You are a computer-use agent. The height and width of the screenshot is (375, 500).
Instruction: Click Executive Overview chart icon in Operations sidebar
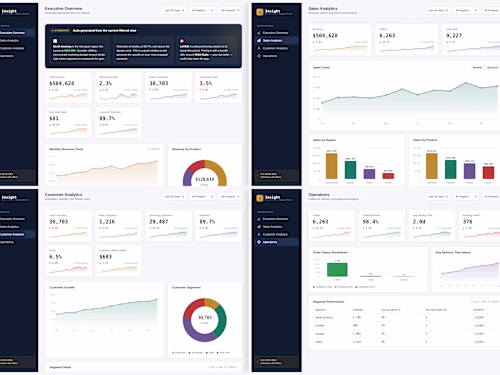(x=259, y=219)
